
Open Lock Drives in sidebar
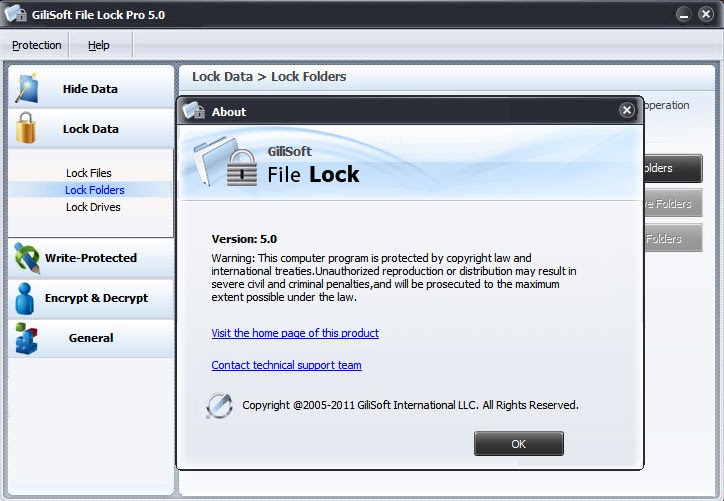(x=93, y=207)
